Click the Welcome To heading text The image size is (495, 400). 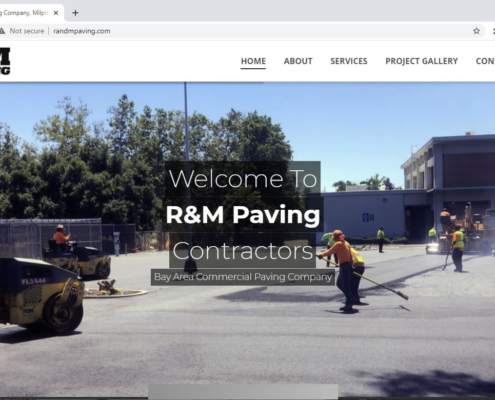(x=243, y=179)
